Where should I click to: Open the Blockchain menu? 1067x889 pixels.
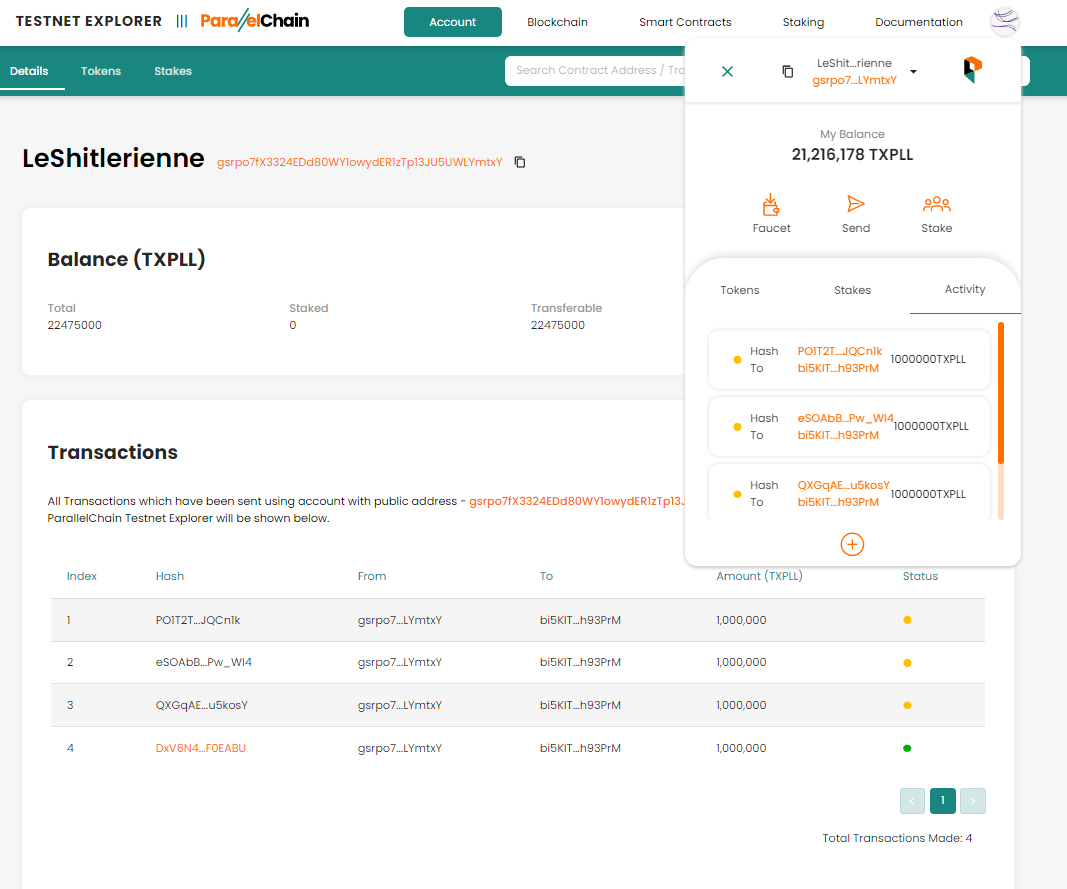click(557, 22)
